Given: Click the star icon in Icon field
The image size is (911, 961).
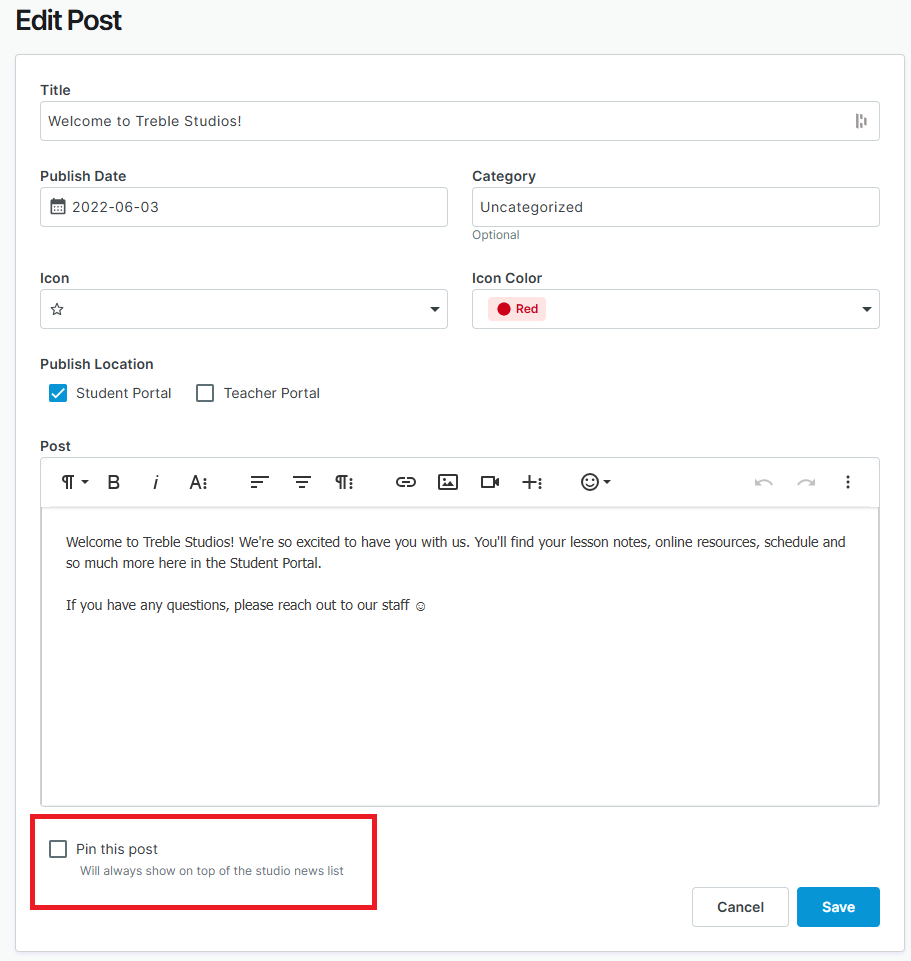Looking at the screenshot, I should pyautogui.click(x=57, y=309).
